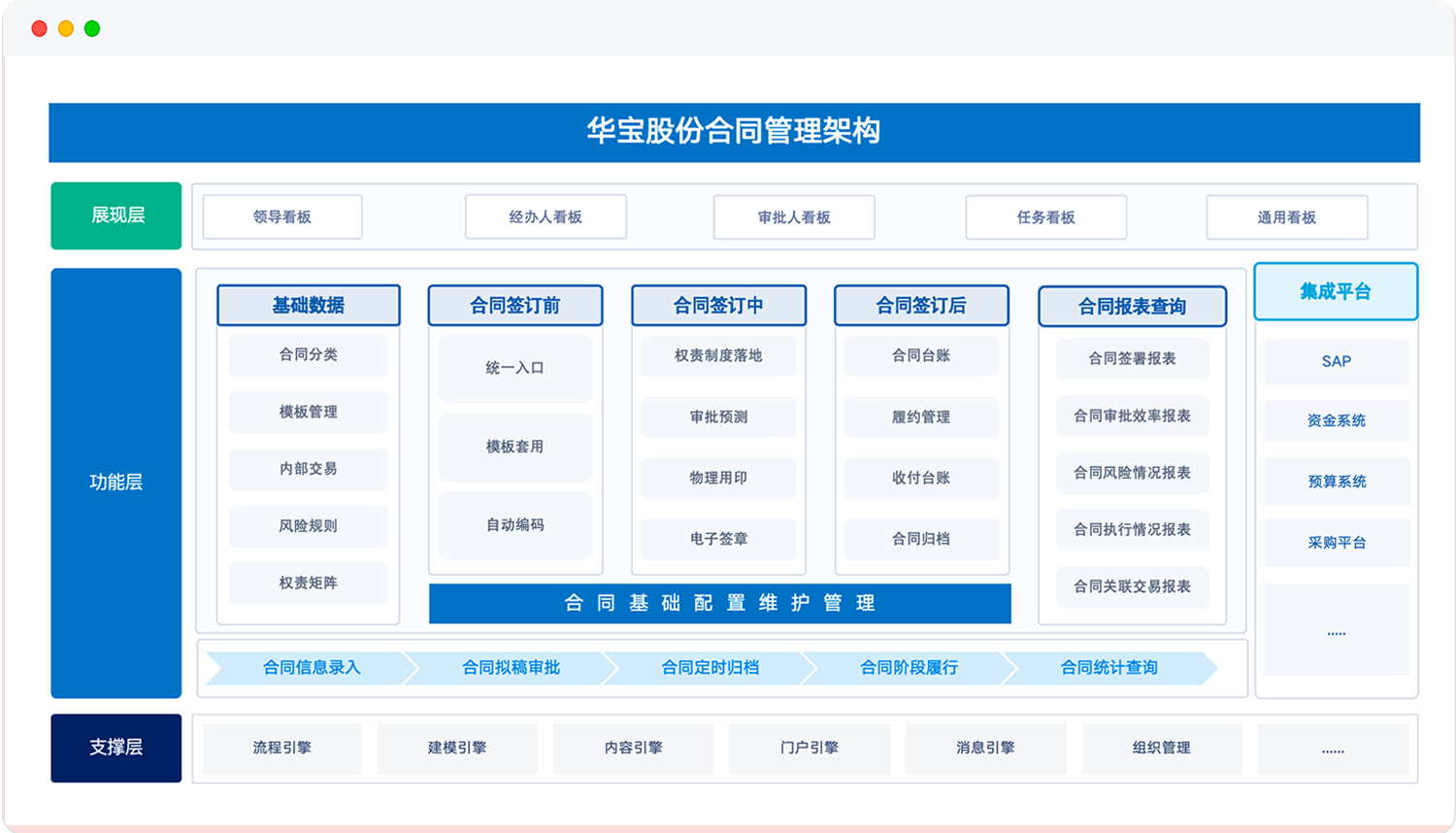Click the 合同基础配置维护管理 bar
The image size is (1456, 833).
click(x=719, y=603)
